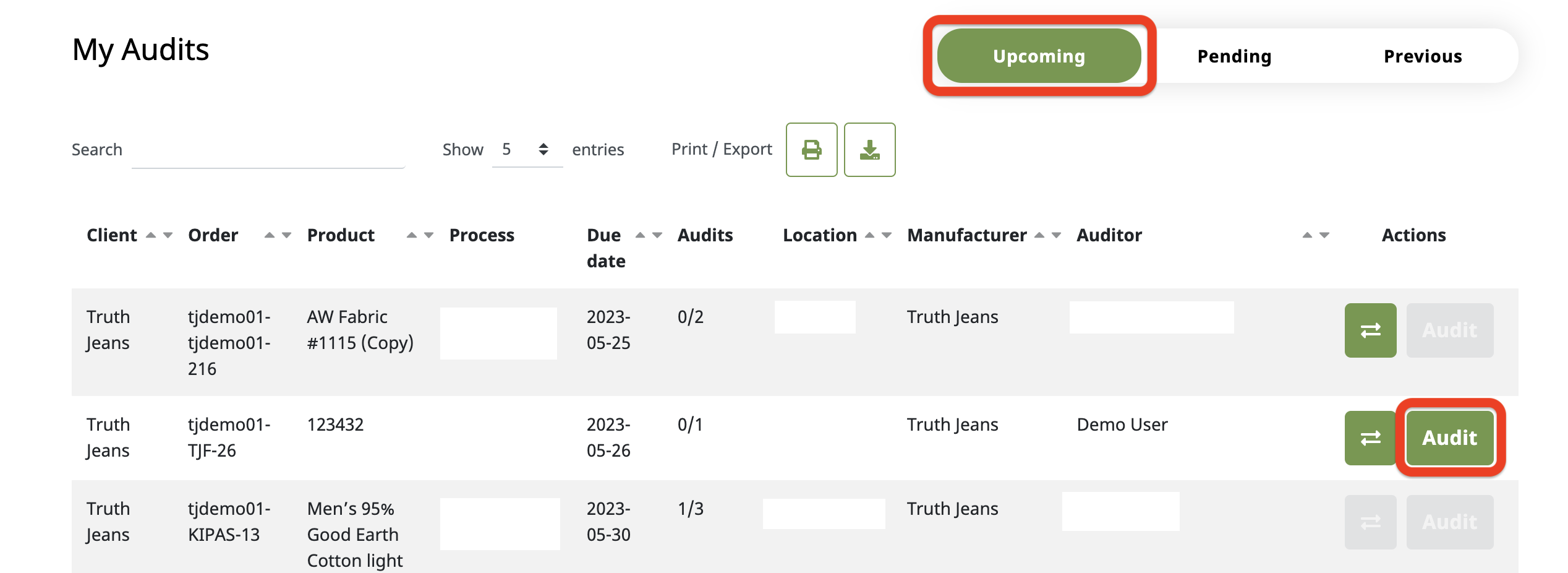Click the printer icon button
The height and width of the screenshot is (573, 1568).
pos(811,150)
